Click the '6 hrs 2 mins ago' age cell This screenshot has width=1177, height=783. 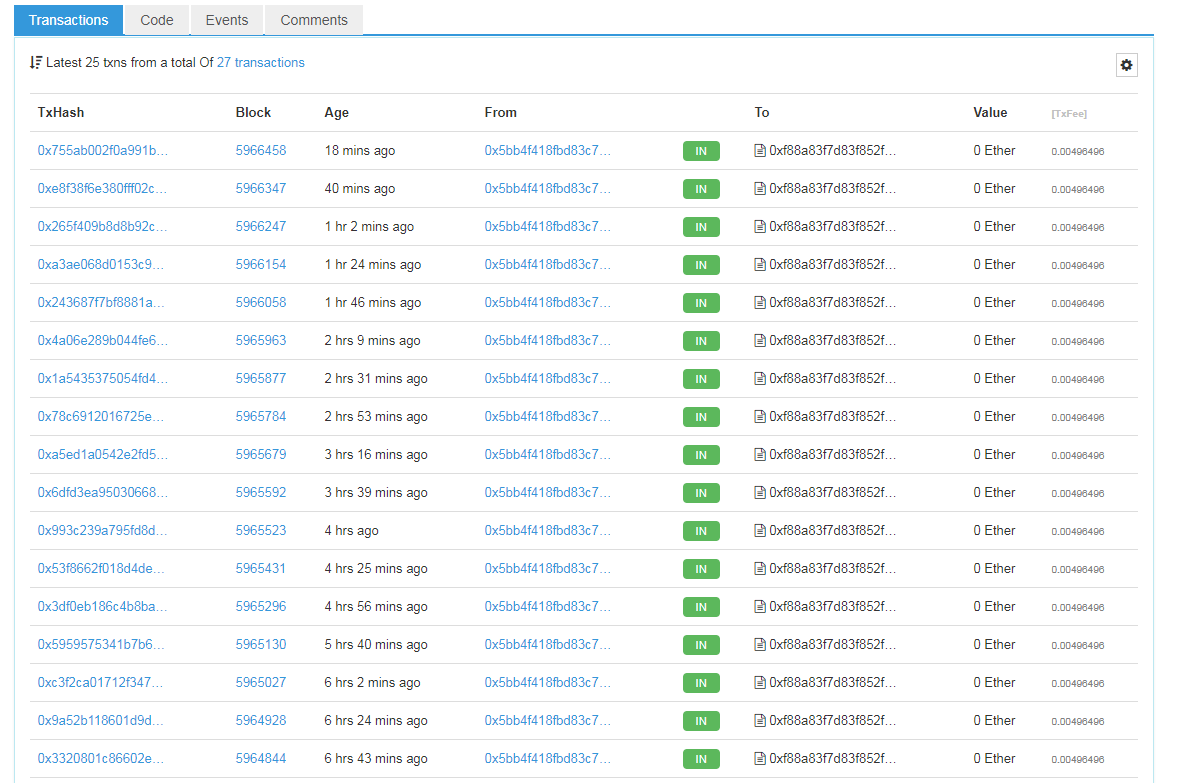click(x=372, y=682)
